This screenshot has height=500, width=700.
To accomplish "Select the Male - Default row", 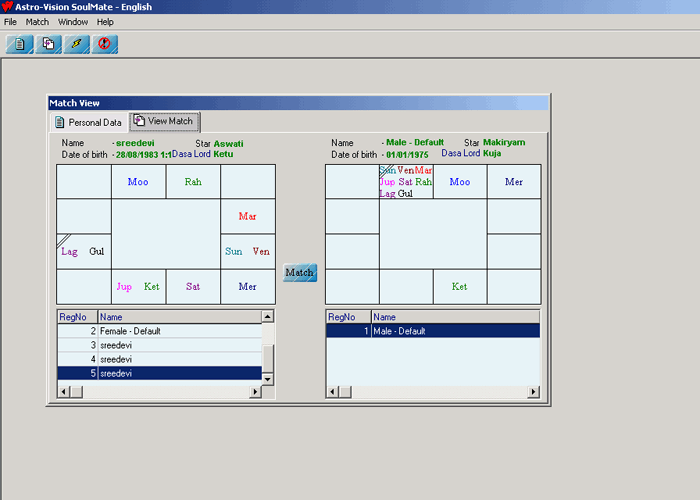I will [x=433, y=331].
